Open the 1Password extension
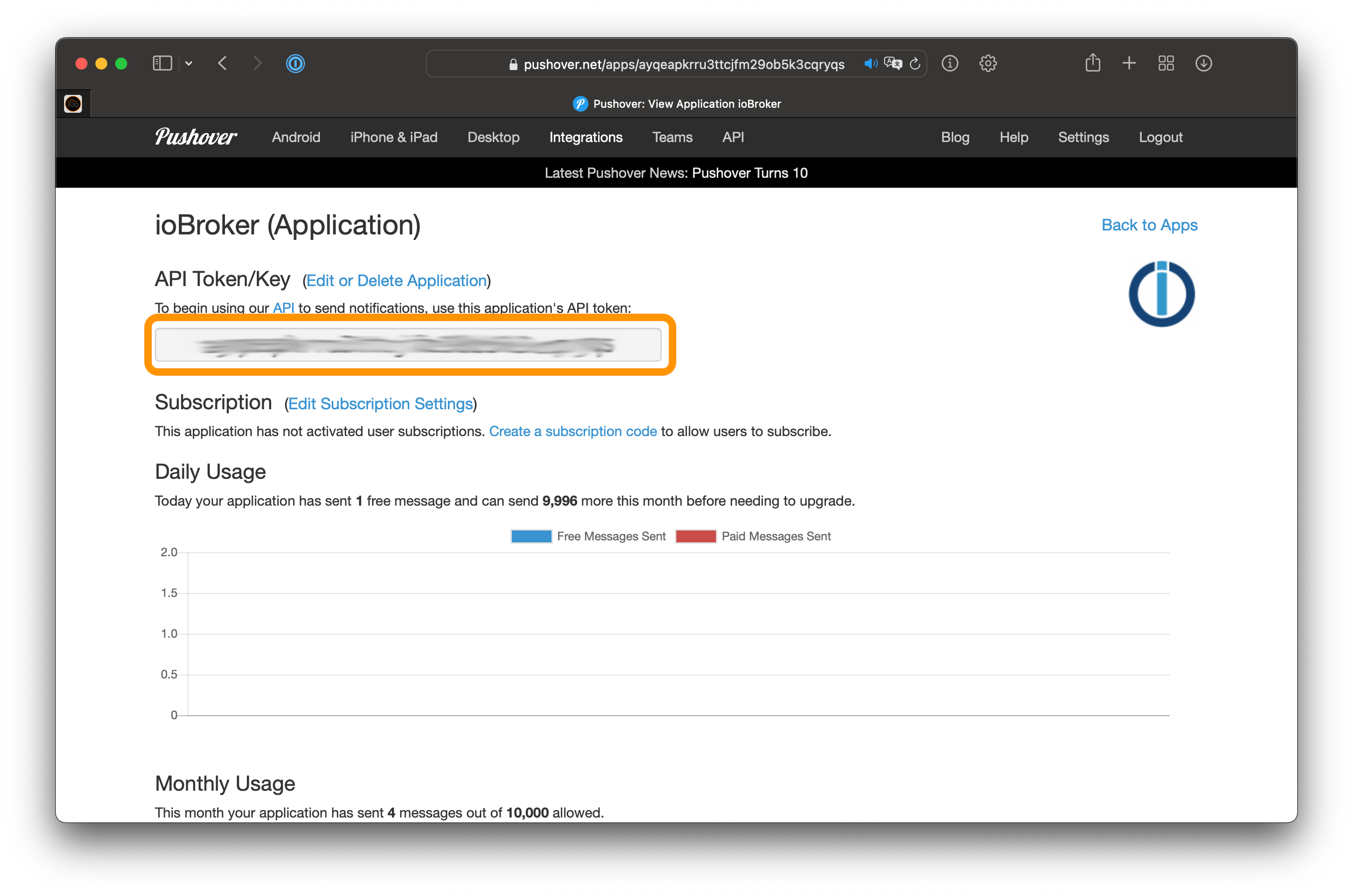The image size is (1353, 896). pyautogui.click(x=296, y=64)
